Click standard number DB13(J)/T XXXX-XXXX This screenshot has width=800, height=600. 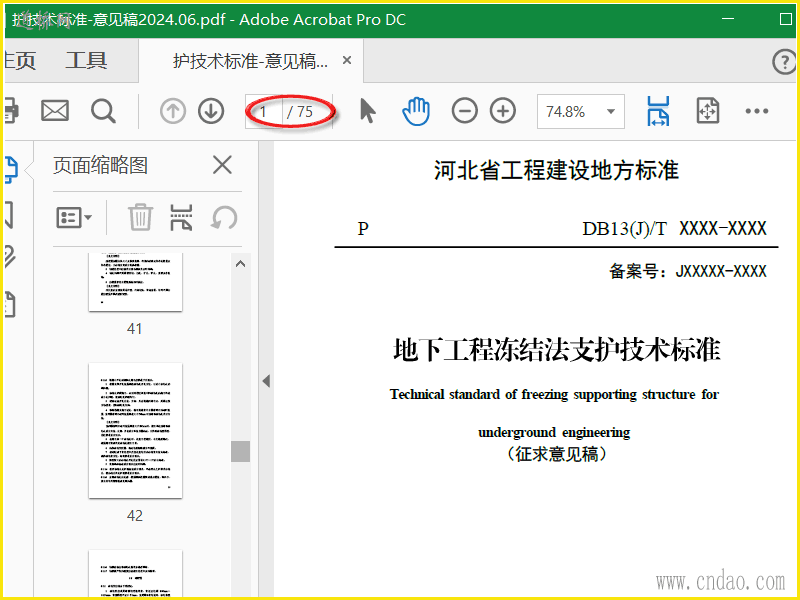pyautogui.click(x=674, y=229)
